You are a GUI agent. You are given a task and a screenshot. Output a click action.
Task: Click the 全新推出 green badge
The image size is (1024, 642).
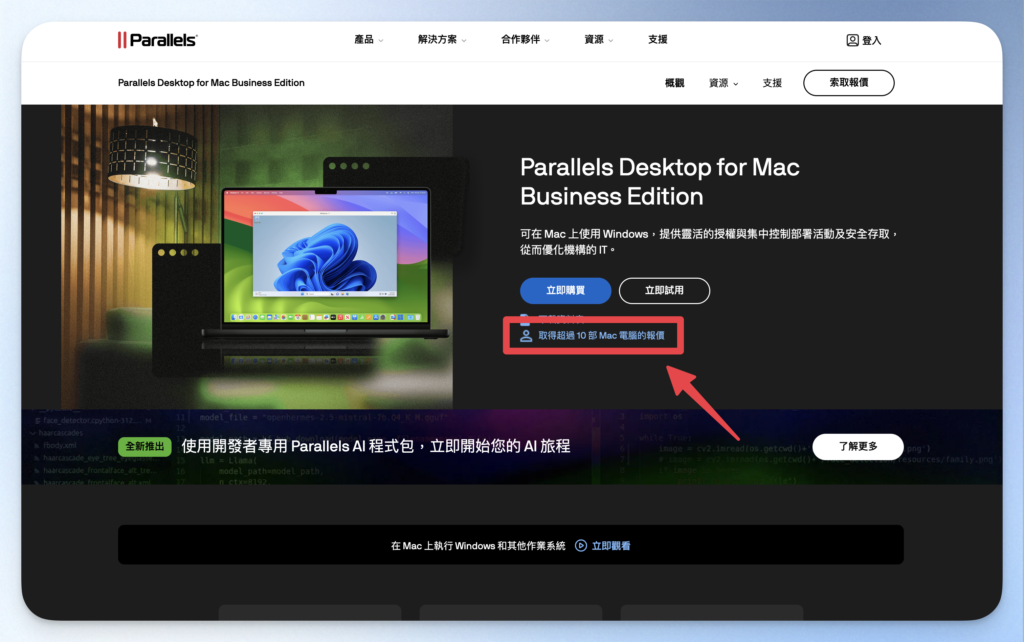[x=145, y=447]
